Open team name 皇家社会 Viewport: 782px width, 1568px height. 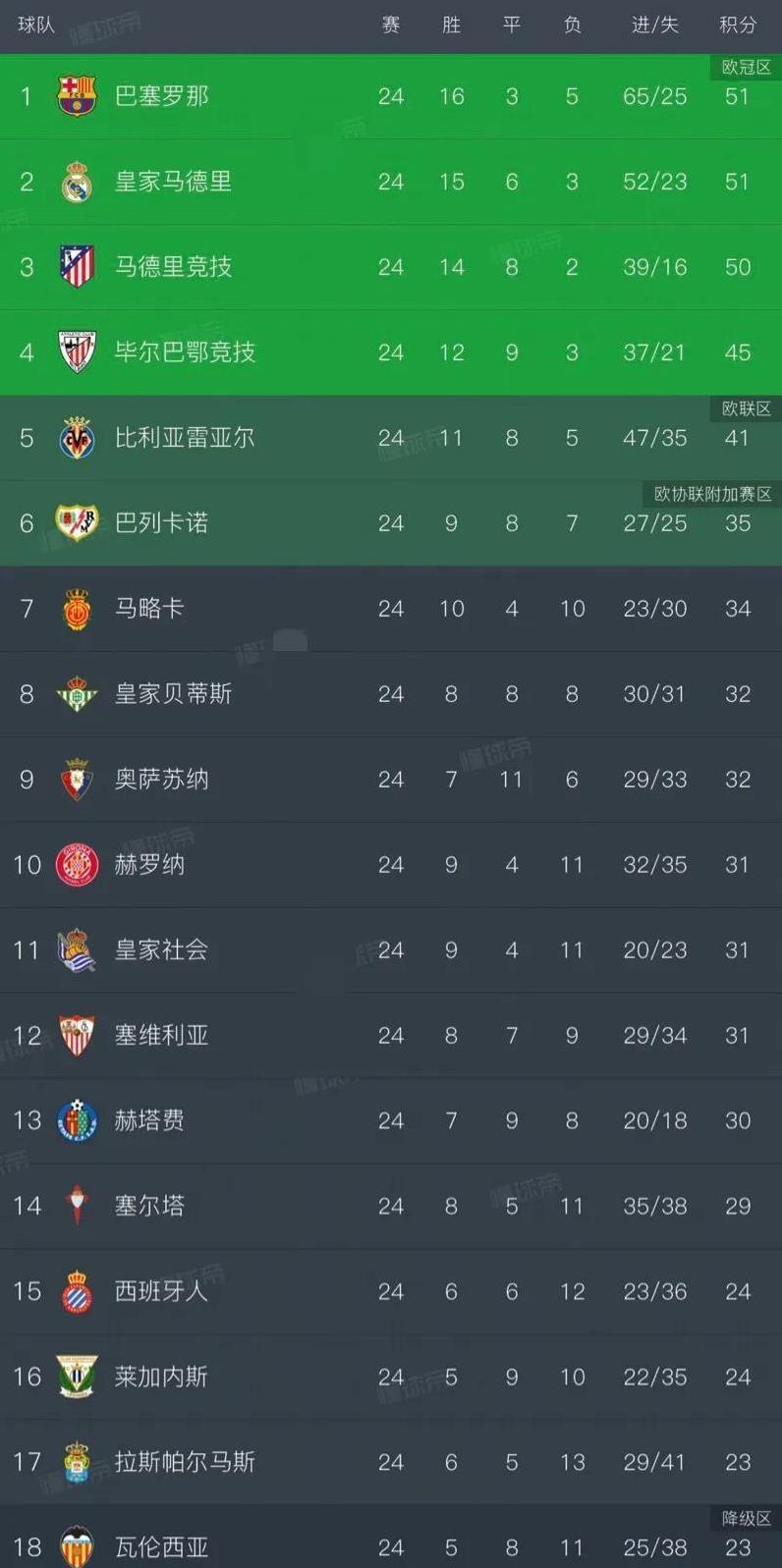(161, 949)
